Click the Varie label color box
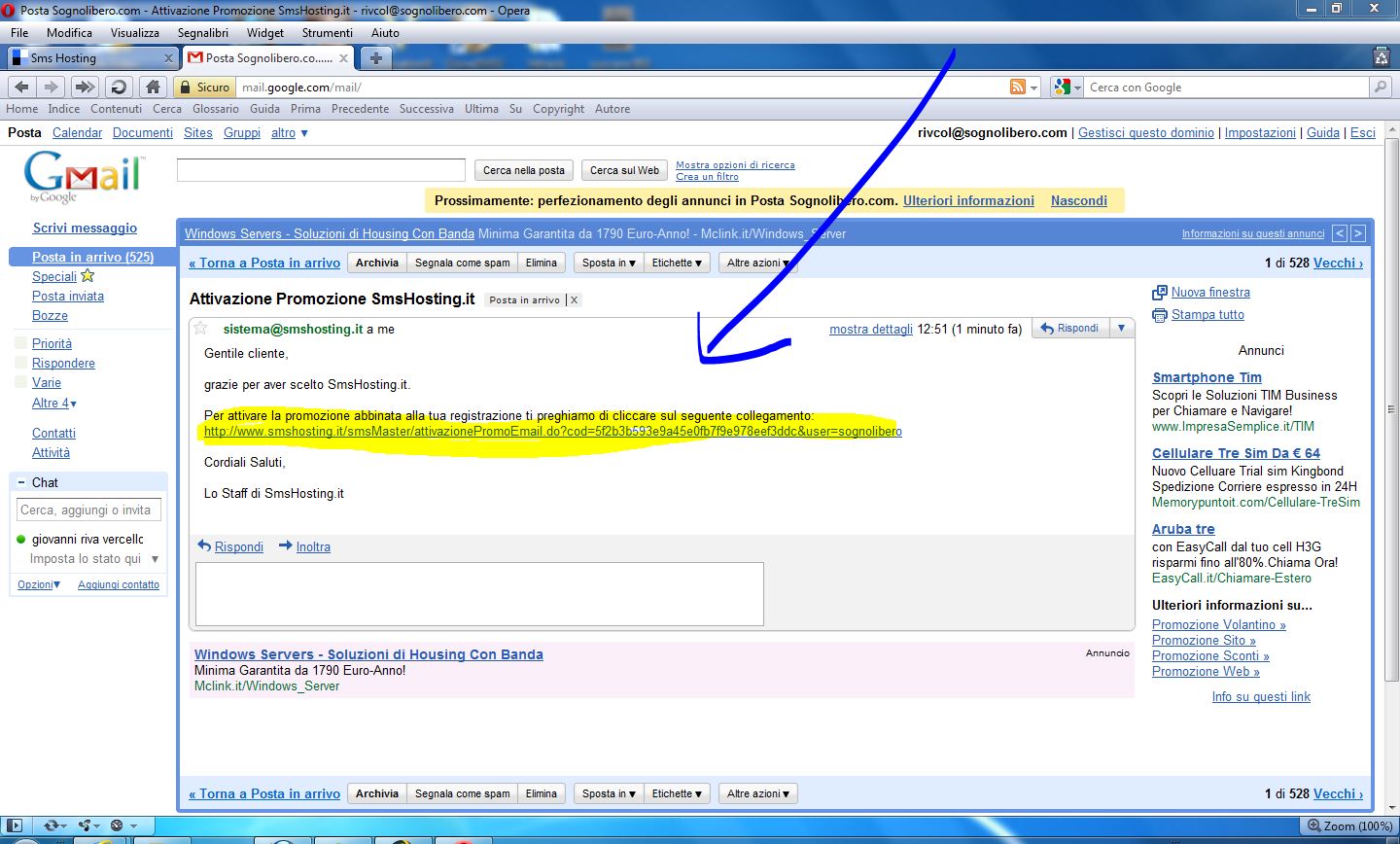 [x=20, y=382]
